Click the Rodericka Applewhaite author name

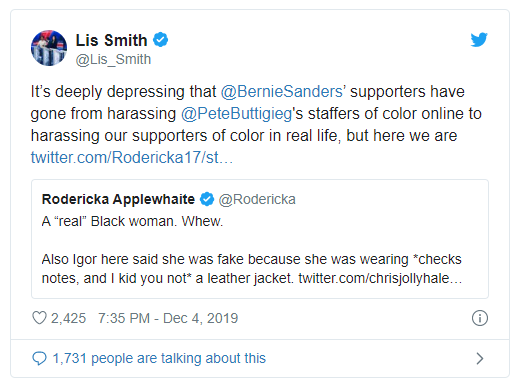(118, 199)
